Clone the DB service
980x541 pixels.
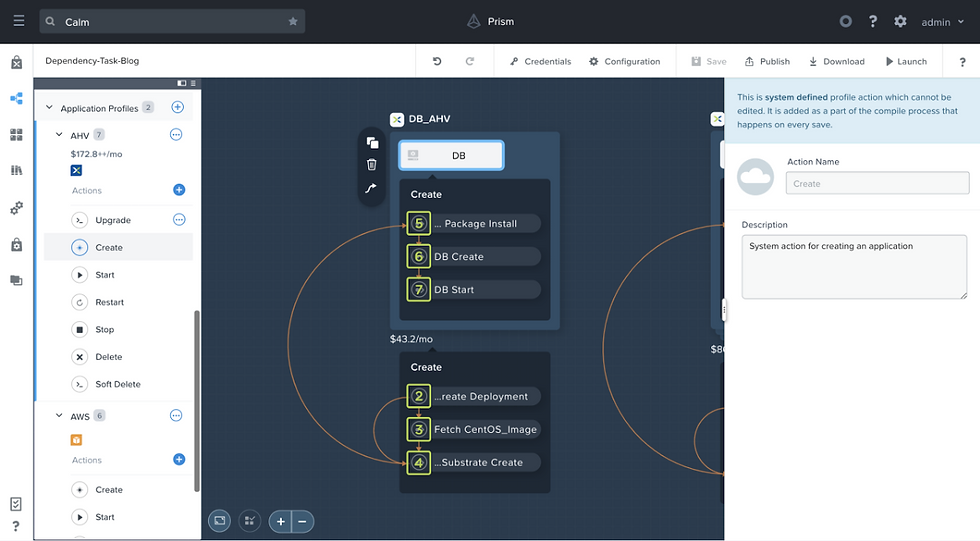(x=372, y=143)
